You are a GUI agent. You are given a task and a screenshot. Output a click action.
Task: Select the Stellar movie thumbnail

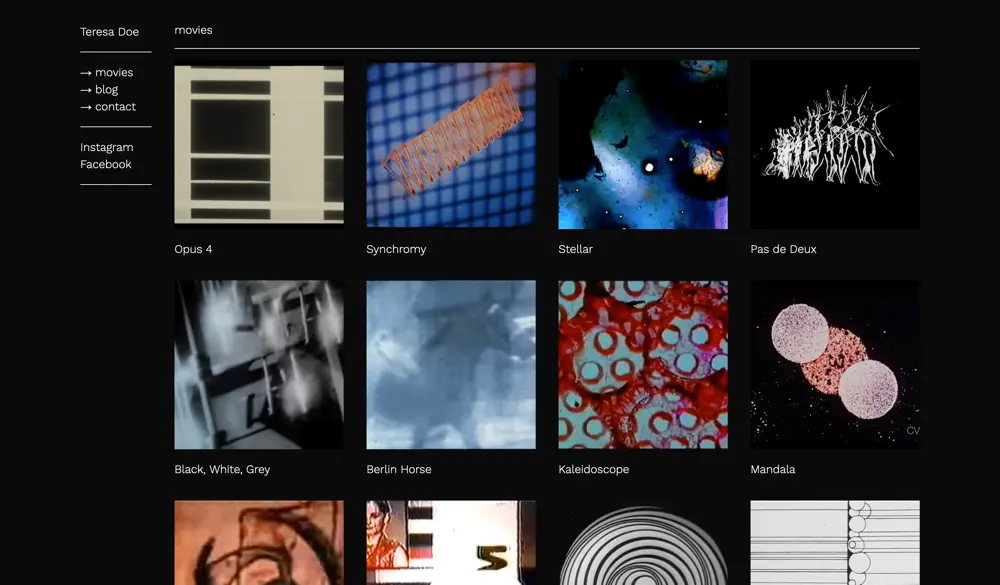[643, 145]
